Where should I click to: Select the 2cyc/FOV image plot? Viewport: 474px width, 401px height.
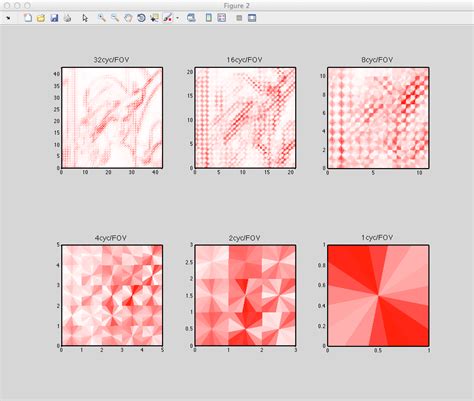245,295
